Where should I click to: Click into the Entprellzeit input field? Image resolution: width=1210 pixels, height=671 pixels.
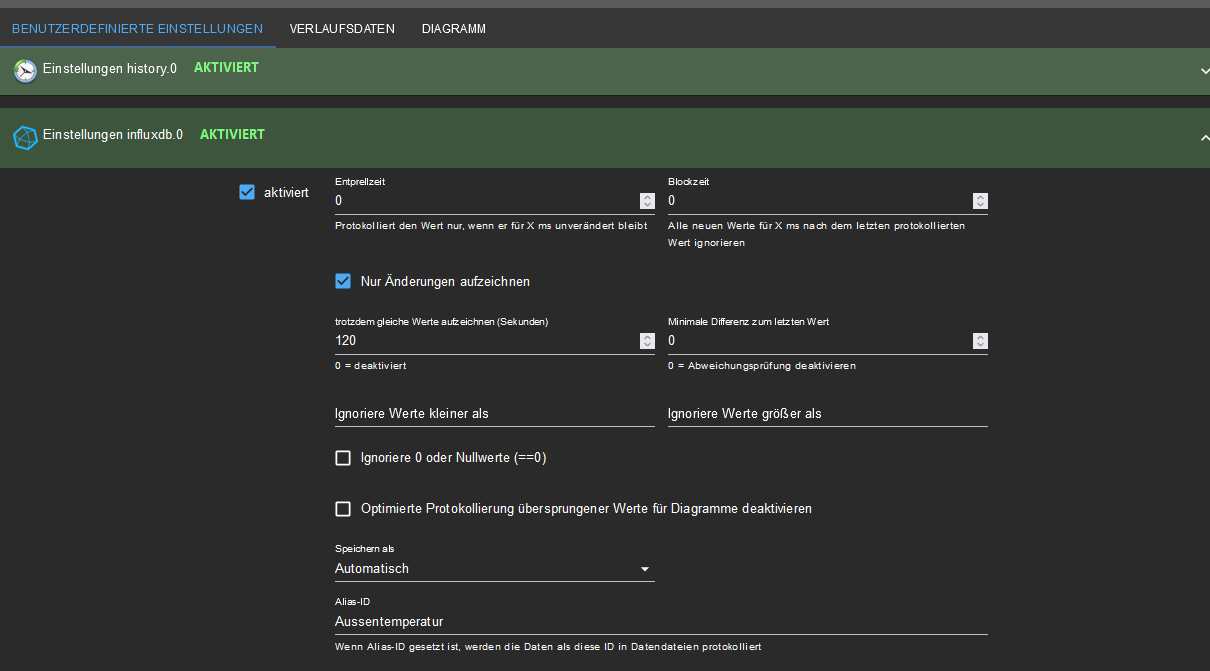click(x=485, y=201)
